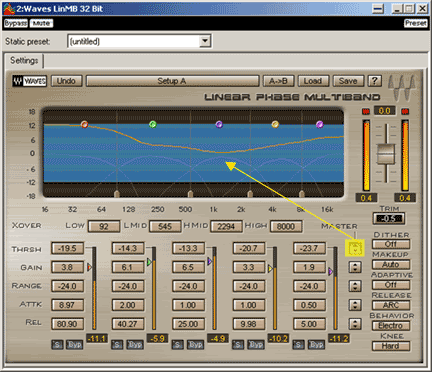Click the highlighted master threshold stepper
Image resolution: width=432 pixels, height=372 pixels.
(355, 248)
